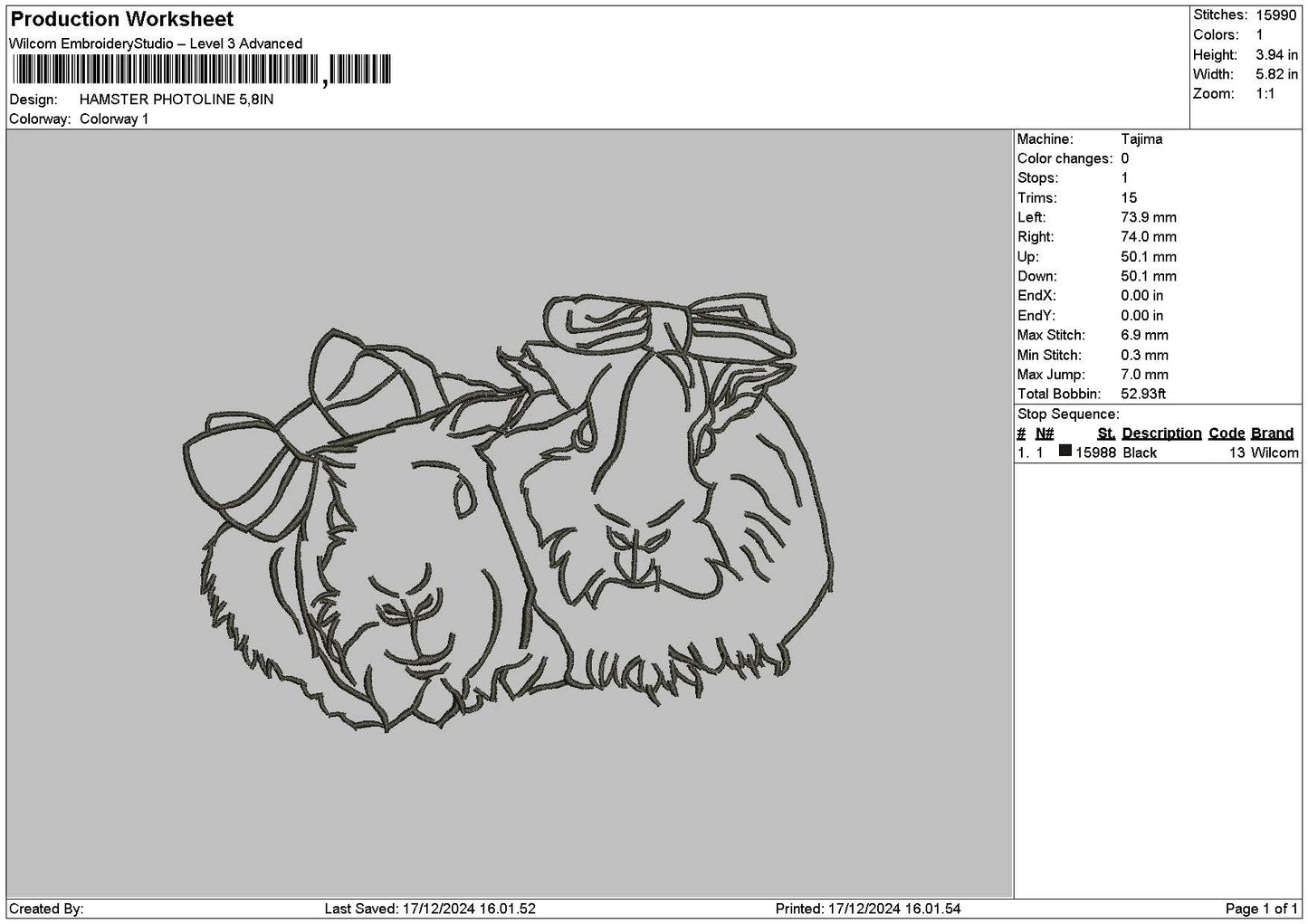The height and width of the screenshot is (924, 1308).
Task: Select the Colorway 1 value
Action: 114,119
